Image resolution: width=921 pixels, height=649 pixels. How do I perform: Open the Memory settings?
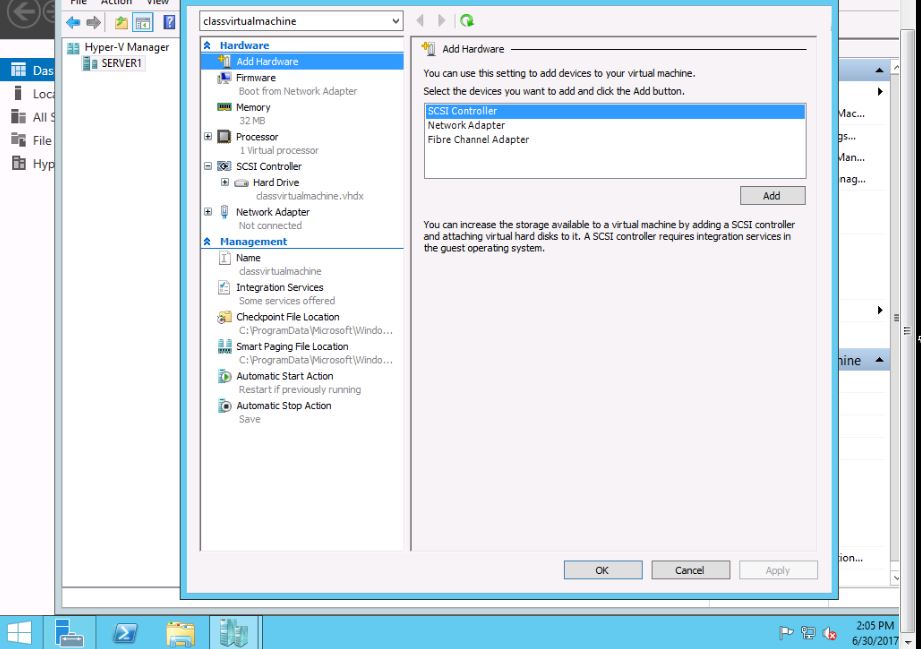[x=253, y=107]
